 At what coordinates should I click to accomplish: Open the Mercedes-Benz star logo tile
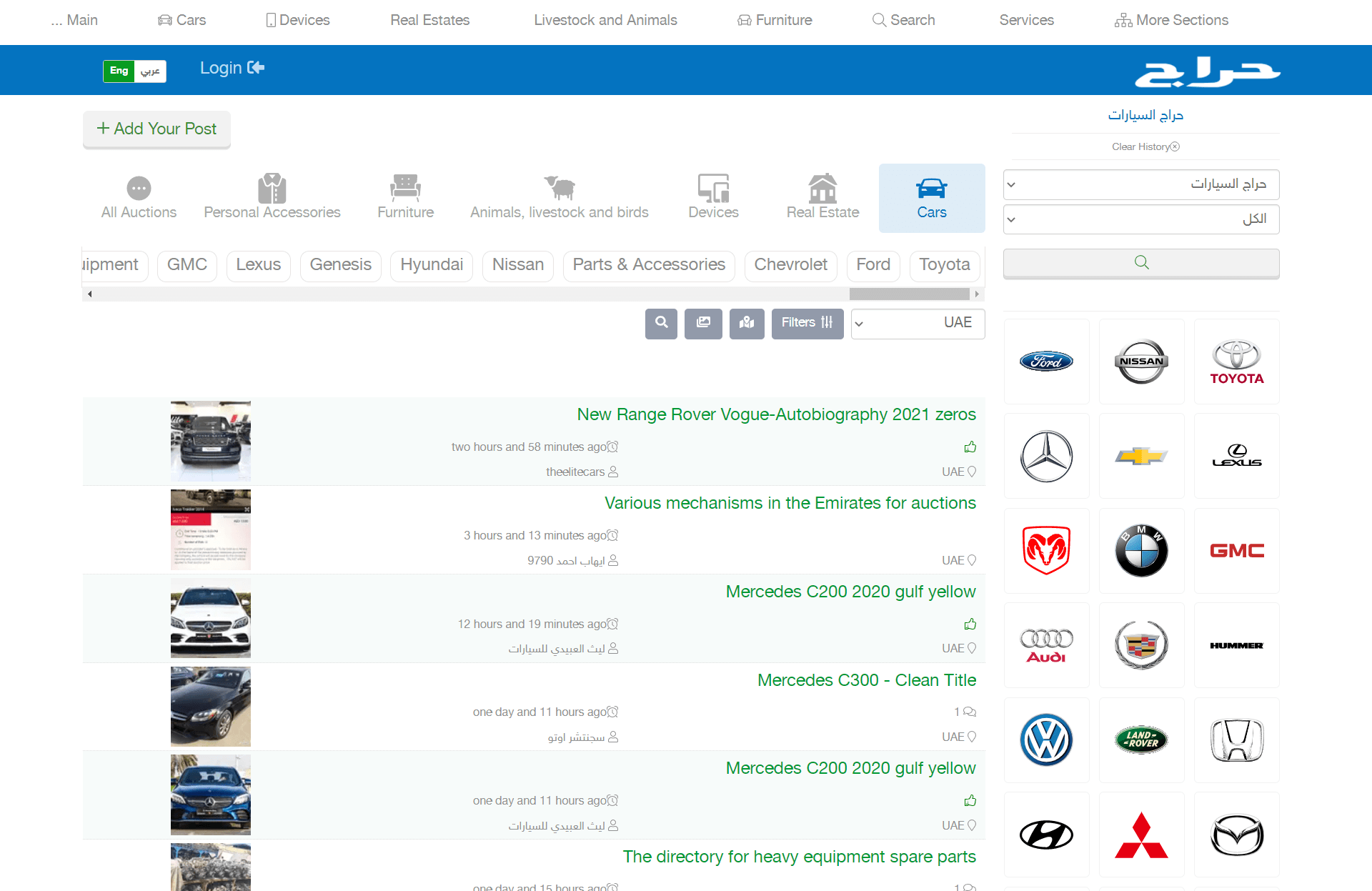pos(1046,456)
